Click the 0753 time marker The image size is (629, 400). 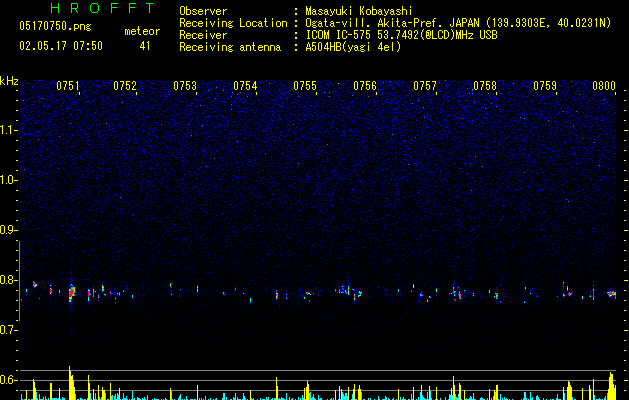[185, 85]
